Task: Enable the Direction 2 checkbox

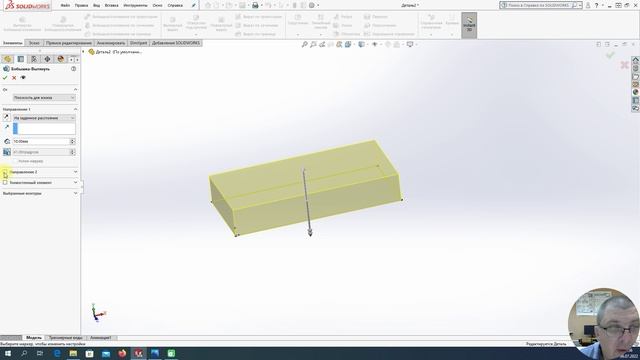Action: coord(5,172)
